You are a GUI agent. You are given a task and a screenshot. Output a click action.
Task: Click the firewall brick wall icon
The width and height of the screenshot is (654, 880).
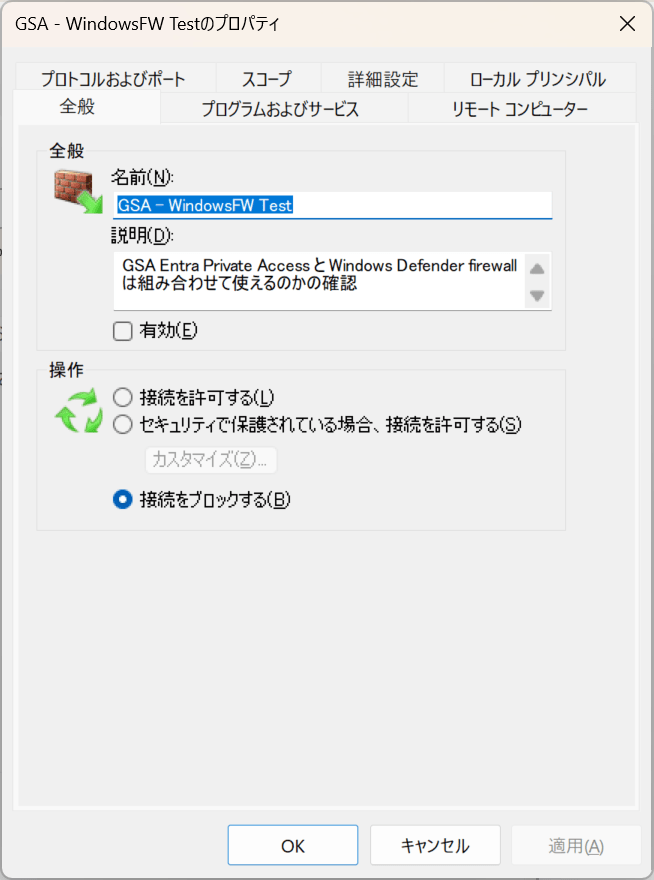coord(79,191)
